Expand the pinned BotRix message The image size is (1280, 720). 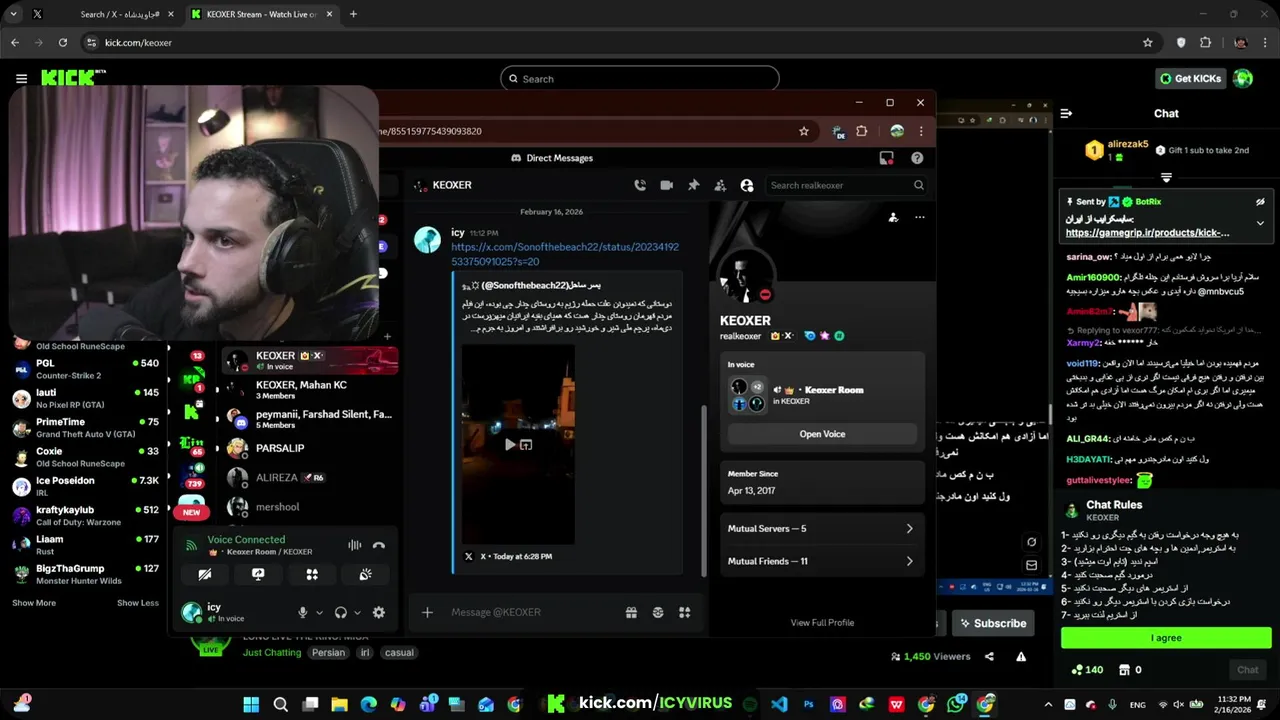tap(1260, 223)
